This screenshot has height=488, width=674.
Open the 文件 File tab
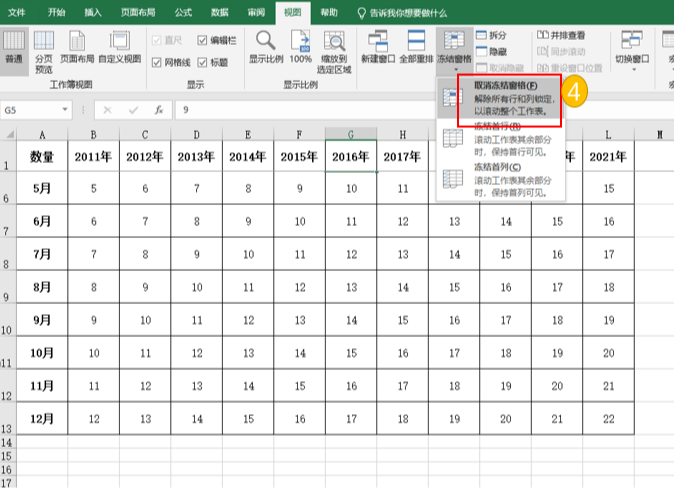(x=16, y=12)
